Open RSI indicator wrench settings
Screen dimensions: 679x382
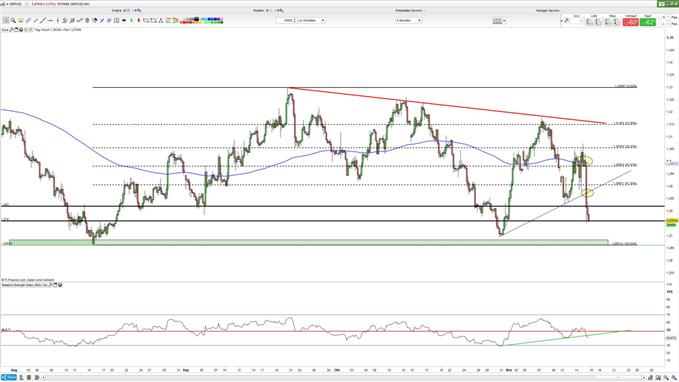coord(50,285)
